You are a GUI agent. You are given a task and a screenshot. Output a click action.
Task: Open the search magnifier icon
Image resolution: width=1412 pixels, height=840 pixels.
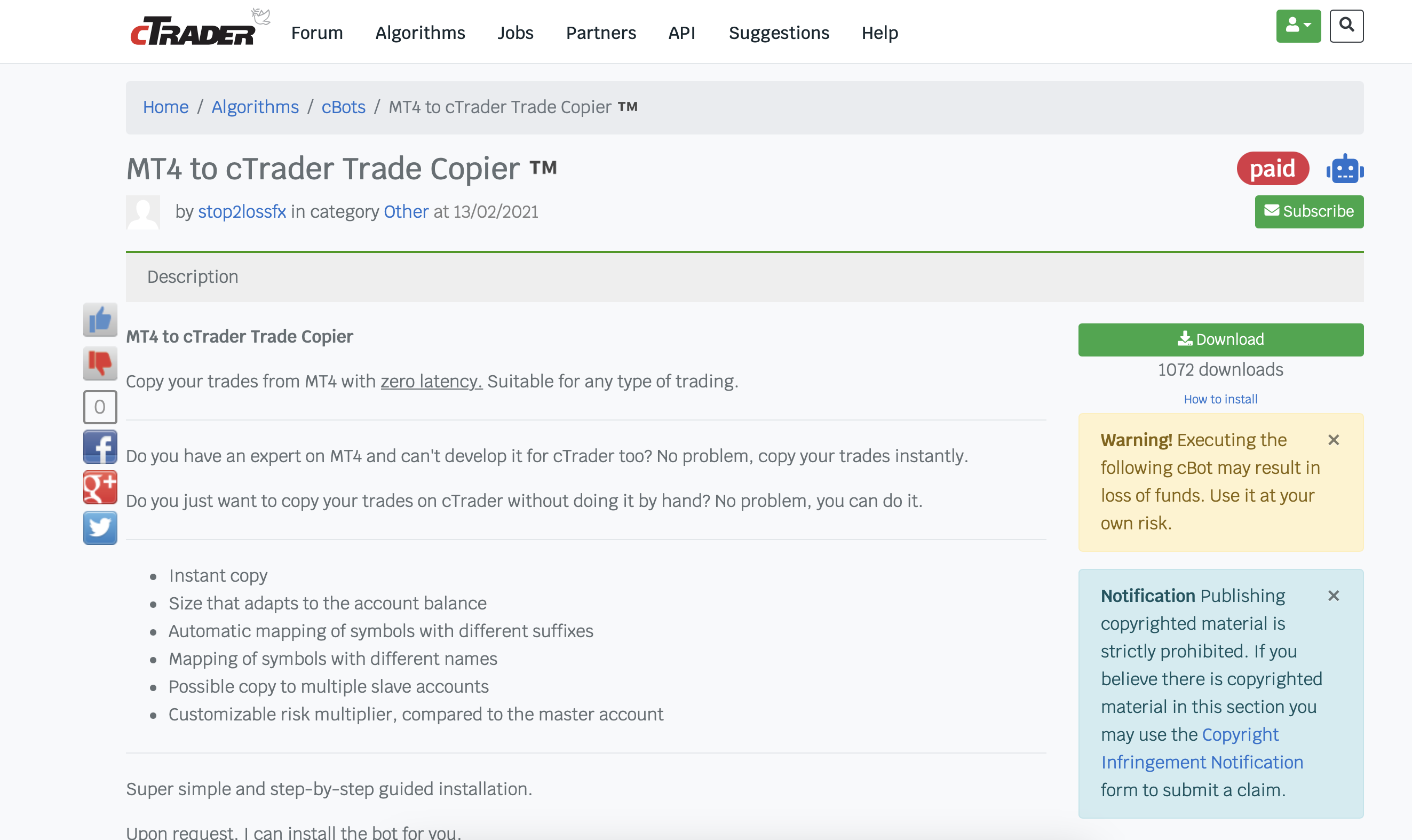click(x=1346, y=26)
